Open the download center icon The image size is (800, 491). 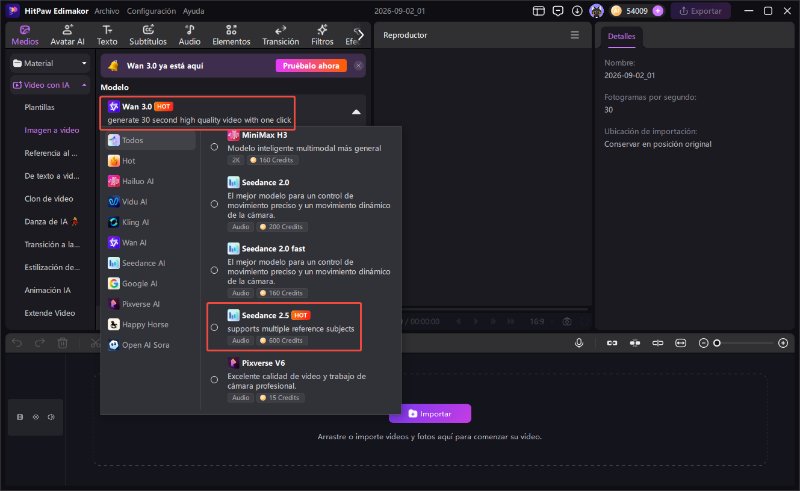pyautogui.click(x=577, y=11)
